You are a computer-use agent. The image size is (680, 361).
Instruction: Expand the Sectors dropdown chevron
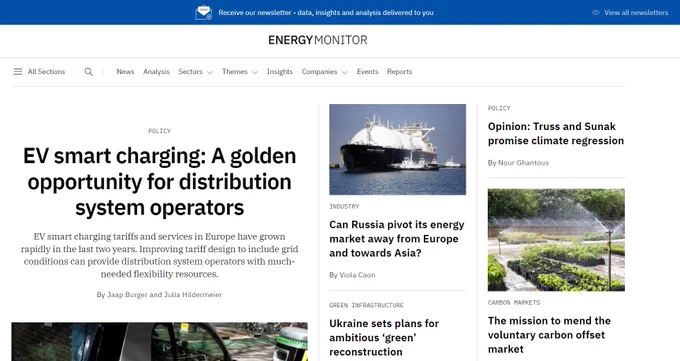pyautogui.click(x=210, y=72)
